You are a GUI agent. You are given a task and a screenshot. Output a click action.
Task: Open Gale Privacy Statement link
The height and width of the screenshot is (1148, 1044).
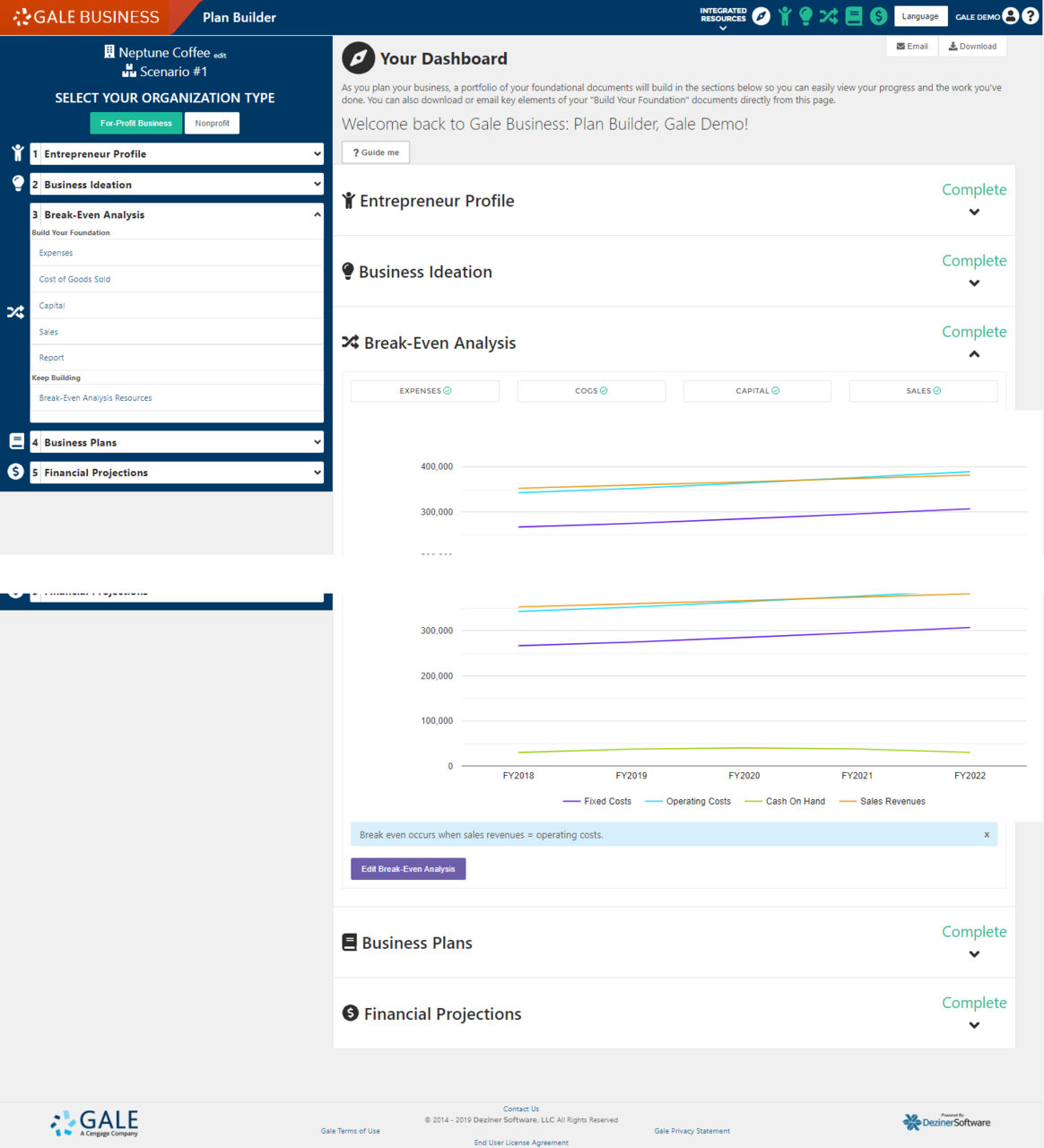[692, 1131]
